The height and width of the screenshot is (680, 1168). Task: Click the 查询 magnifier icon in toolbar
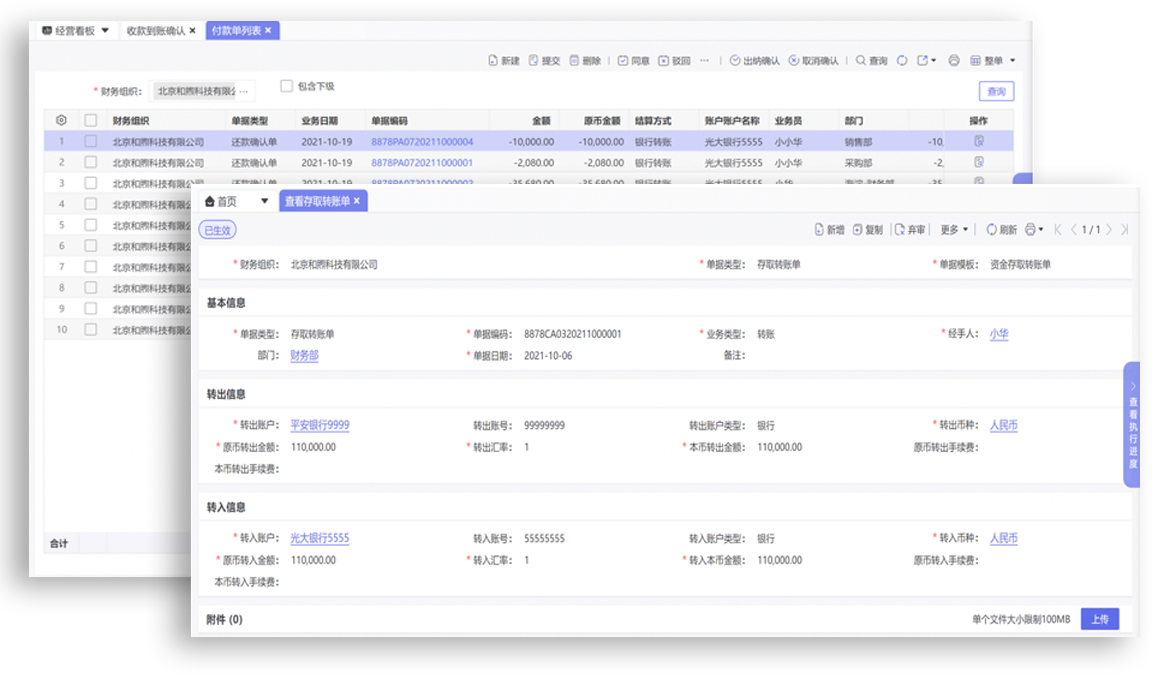click(x=860, y=60)
